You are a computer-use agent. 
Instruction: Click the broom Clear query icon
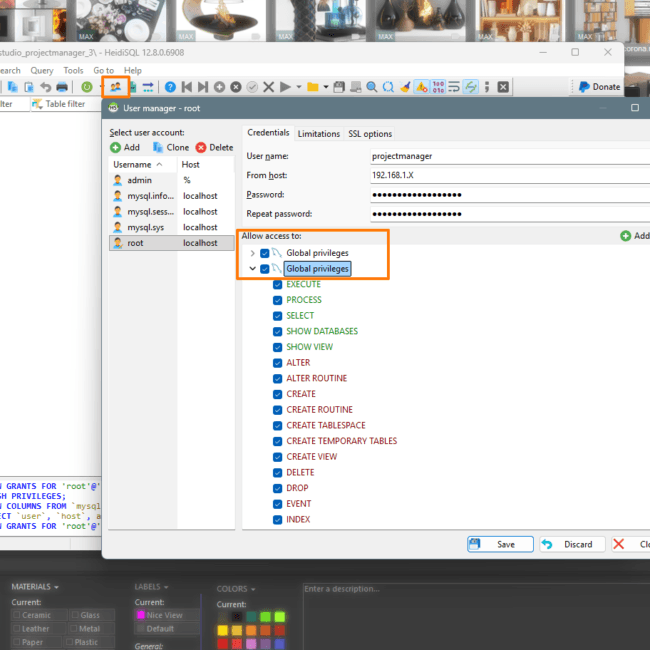(x=405, y=87)
